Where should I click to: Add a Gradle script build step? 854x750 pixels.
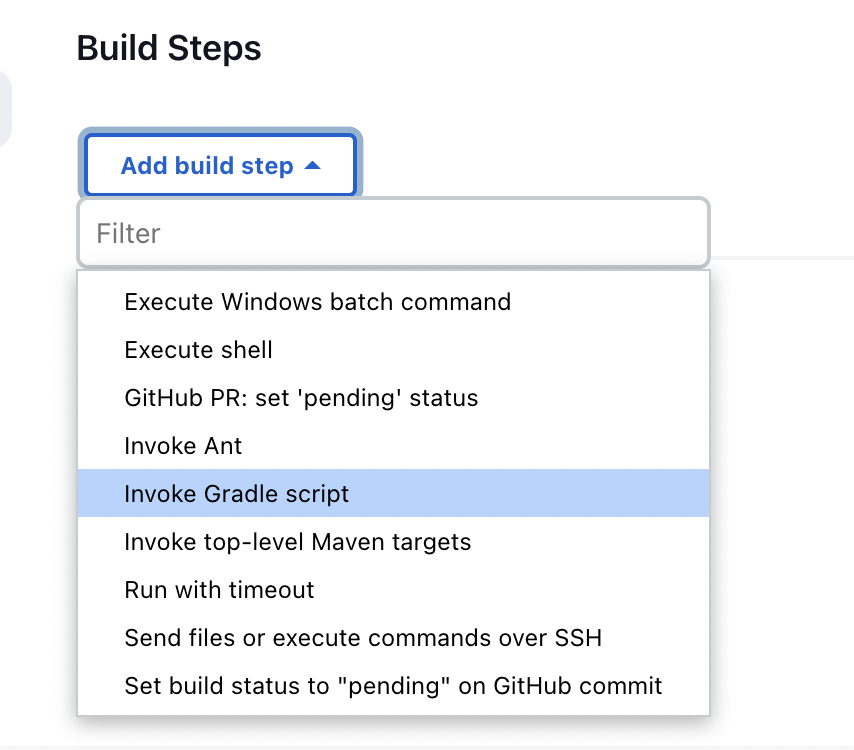tap(237, 493)
